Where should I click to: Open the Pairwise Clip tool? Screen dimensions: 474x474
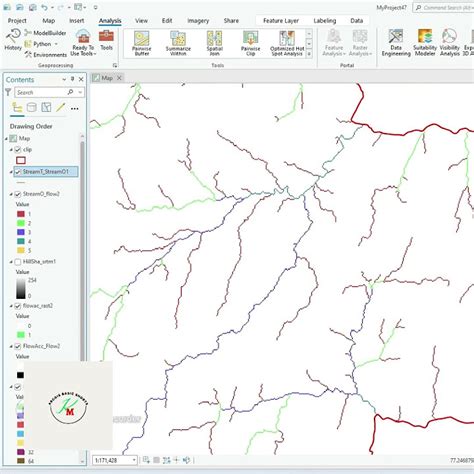pyautogui.click(x=250, y=43)
